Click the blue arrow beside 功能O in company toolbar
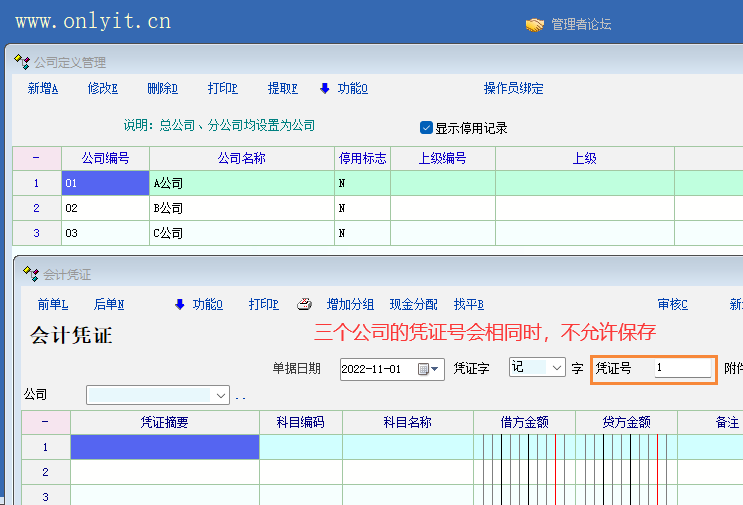 (x=324, y=88)
